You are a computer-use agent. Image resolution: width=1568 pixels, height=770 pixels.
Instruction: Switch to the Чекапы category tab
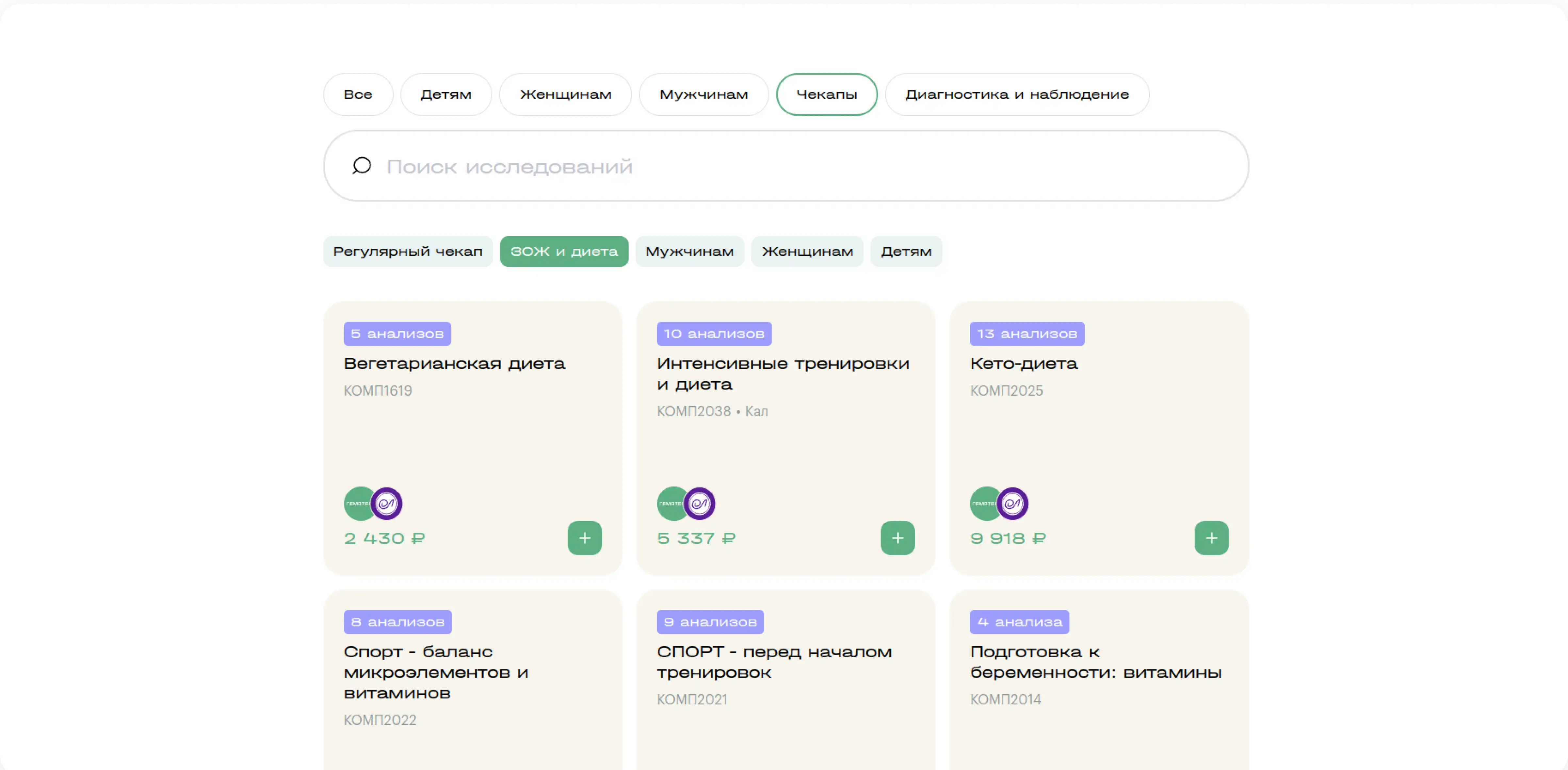point(827,94)
